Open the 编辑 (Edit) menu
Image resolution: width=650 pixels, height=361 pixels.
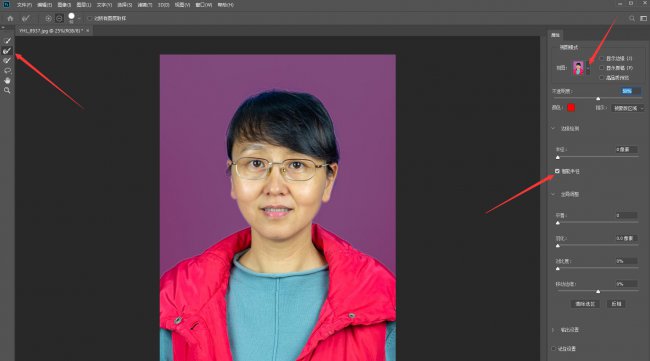(44, 5)
